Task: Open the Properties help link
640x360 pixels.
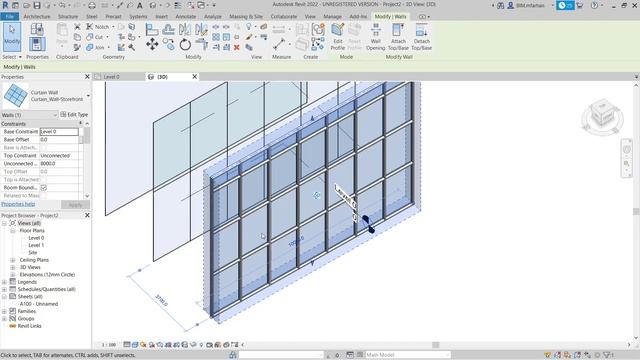Action: point(18,204)
